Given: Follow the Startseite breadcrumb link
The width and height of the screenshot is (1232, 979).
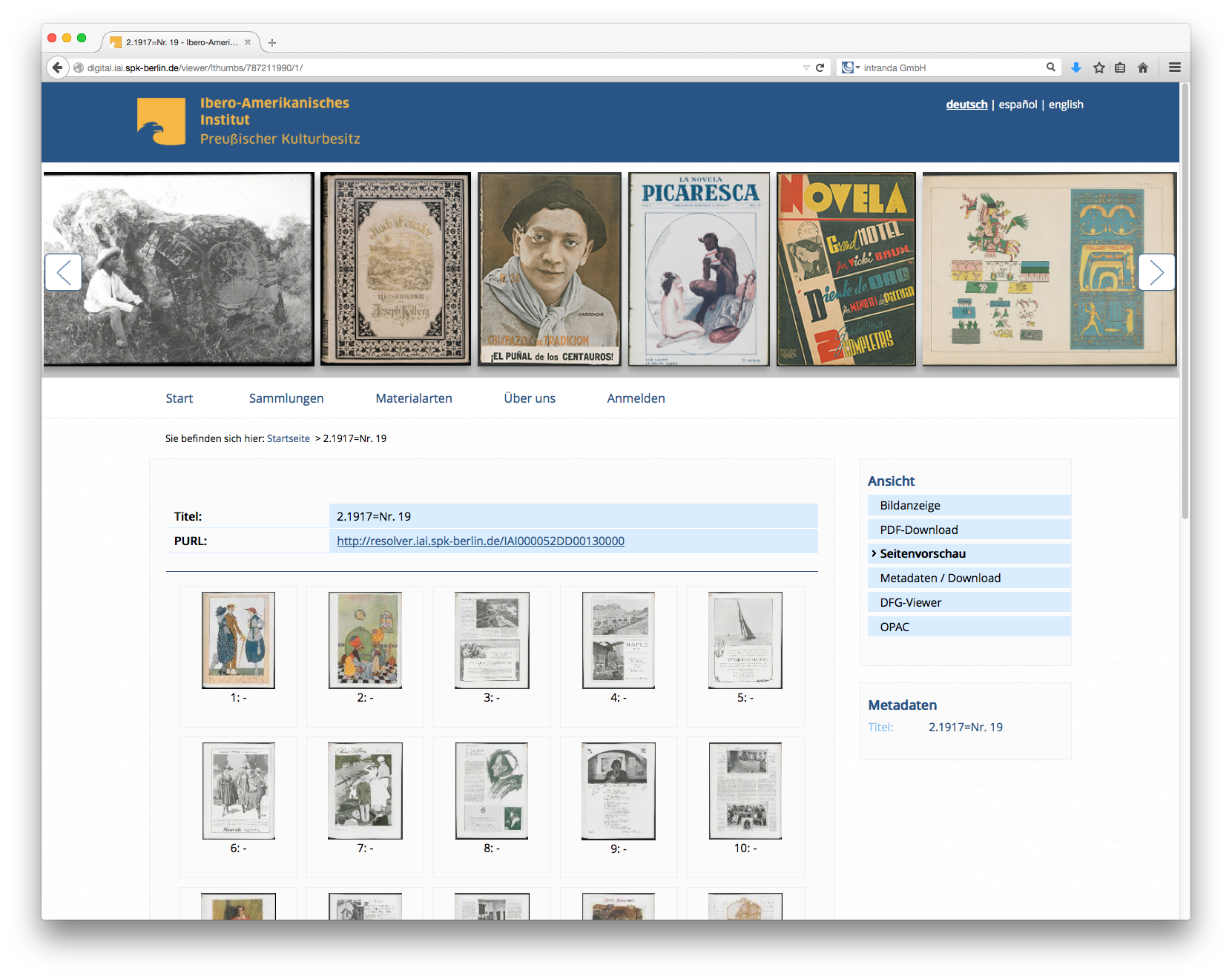Looking at the screenshot, I should [289, 438].
